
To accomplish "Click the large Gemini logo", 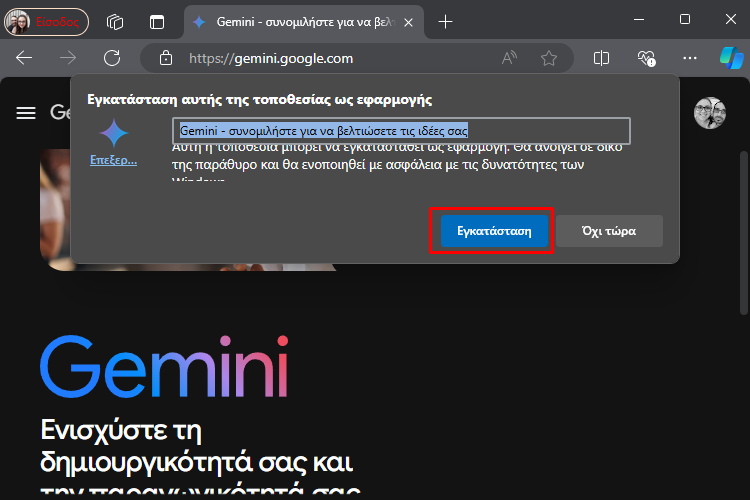I will coord(165,367).
